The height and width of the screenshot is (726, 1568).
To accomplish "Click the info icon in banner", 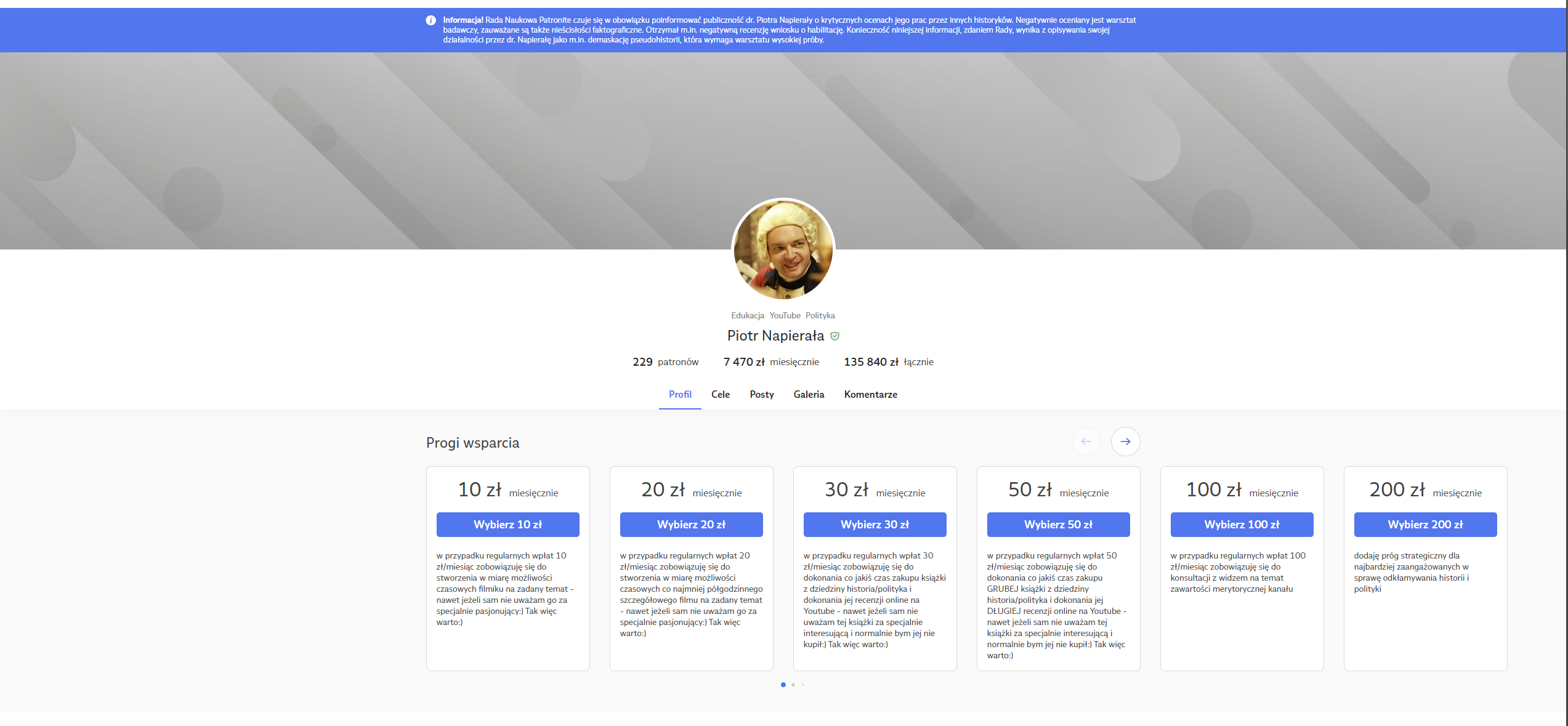I will [430, 20].
